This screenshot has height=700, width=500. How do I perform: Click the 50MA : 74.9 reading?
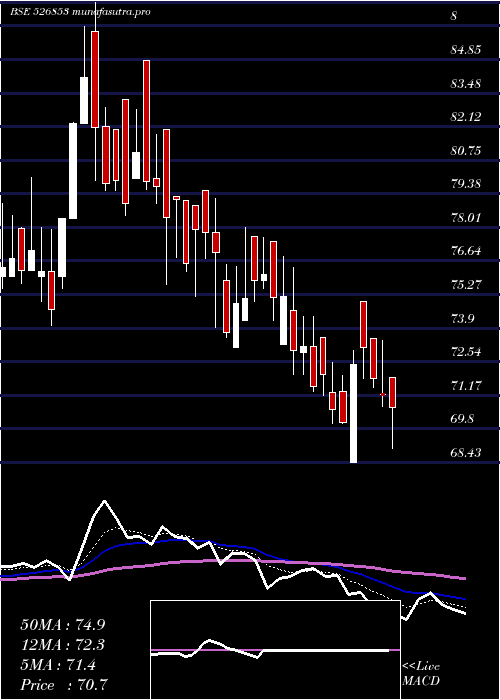[63, 625]
